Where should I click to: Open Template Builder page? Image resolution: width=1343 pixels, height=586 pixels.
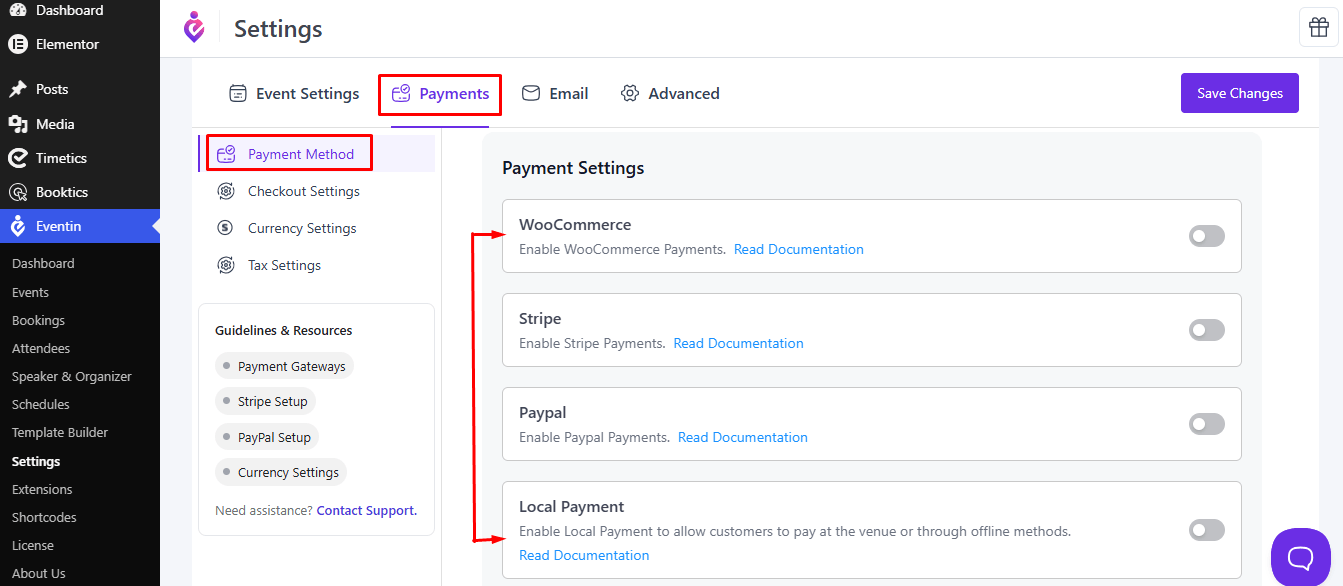point(60,432)
